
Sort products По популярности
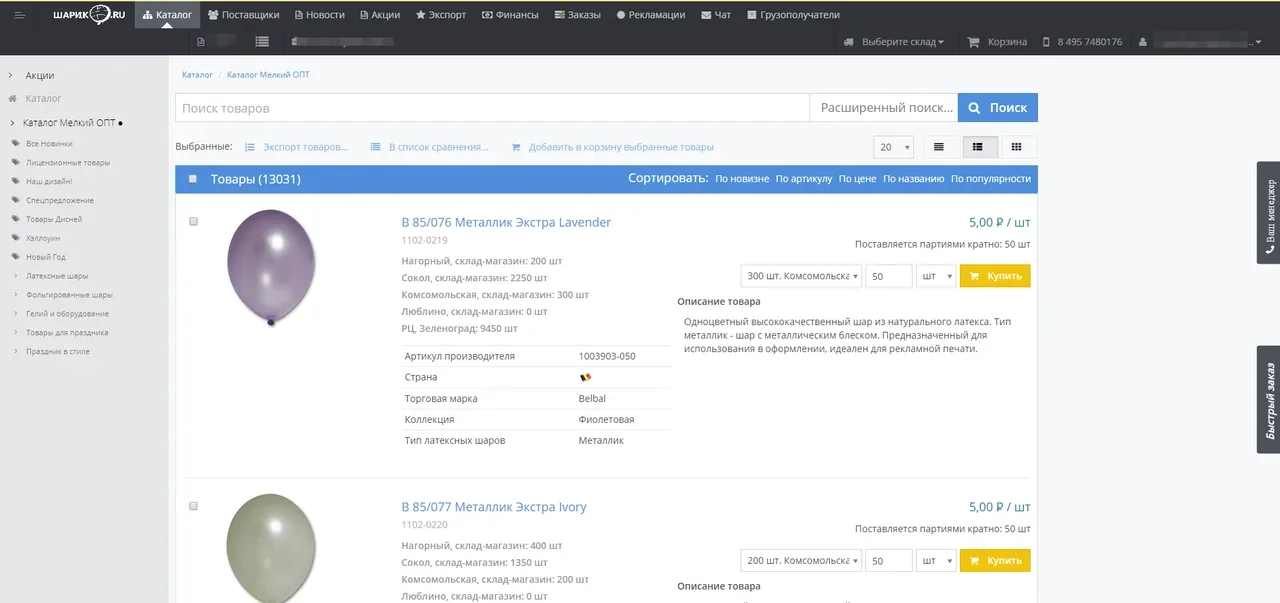point(991,179)
